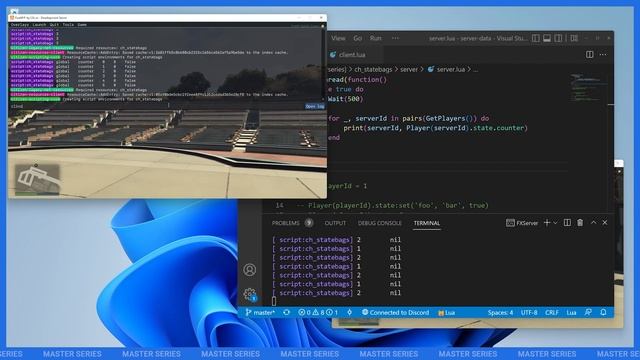This screenshot has height=360, width=640.
Task: Open the Go menu in VS Code
Action: click(x=358, y=38)
